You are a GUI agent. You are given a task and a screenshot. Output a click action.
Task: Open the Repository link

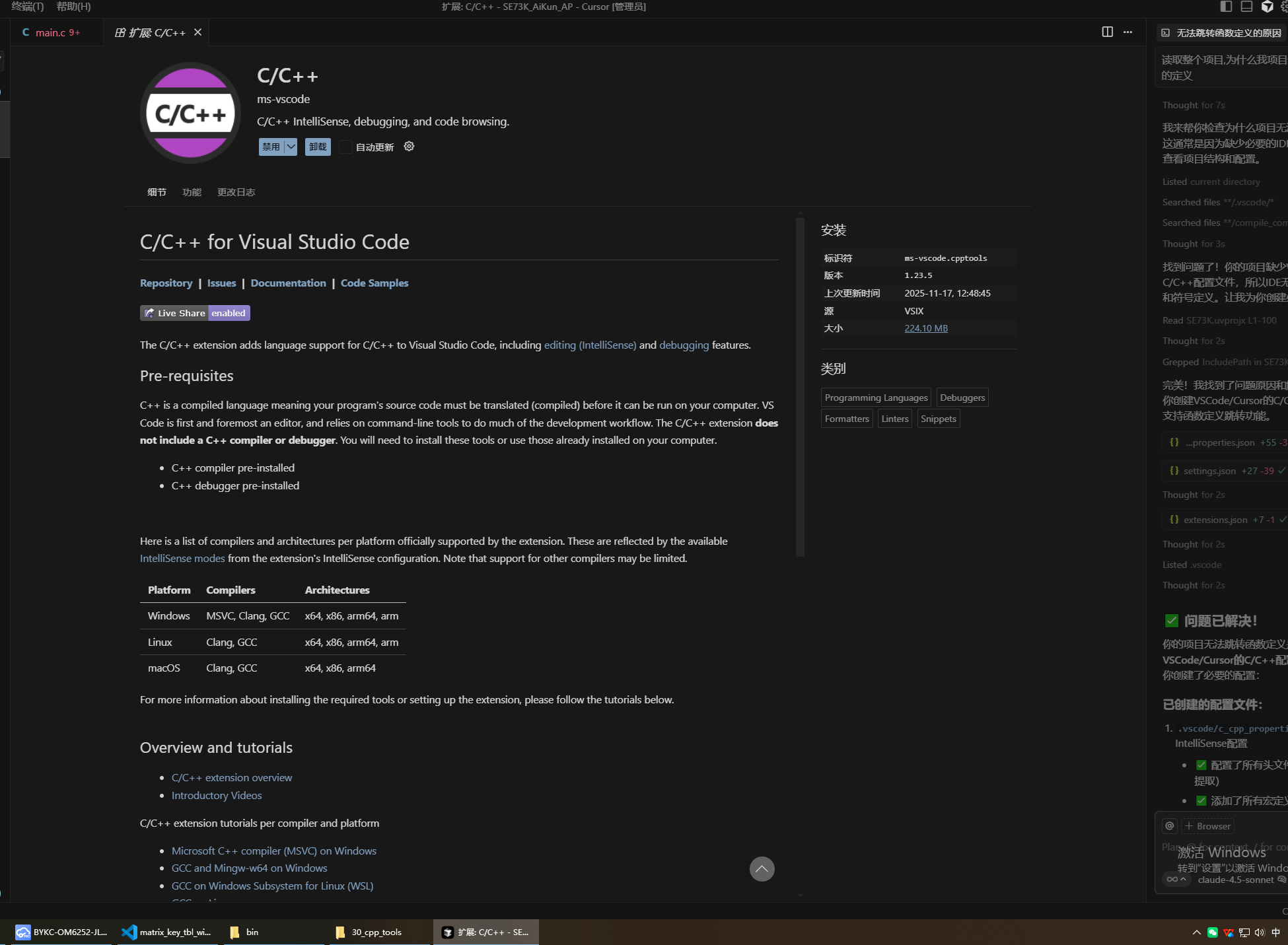[166, 283]
